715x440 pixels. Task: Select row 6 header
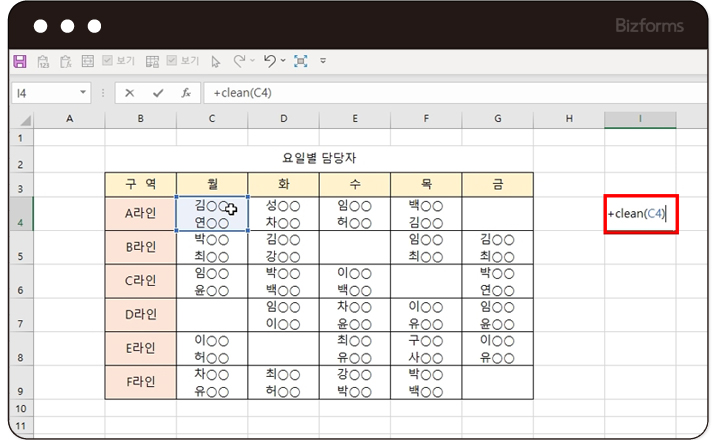[x=21, y=281]
